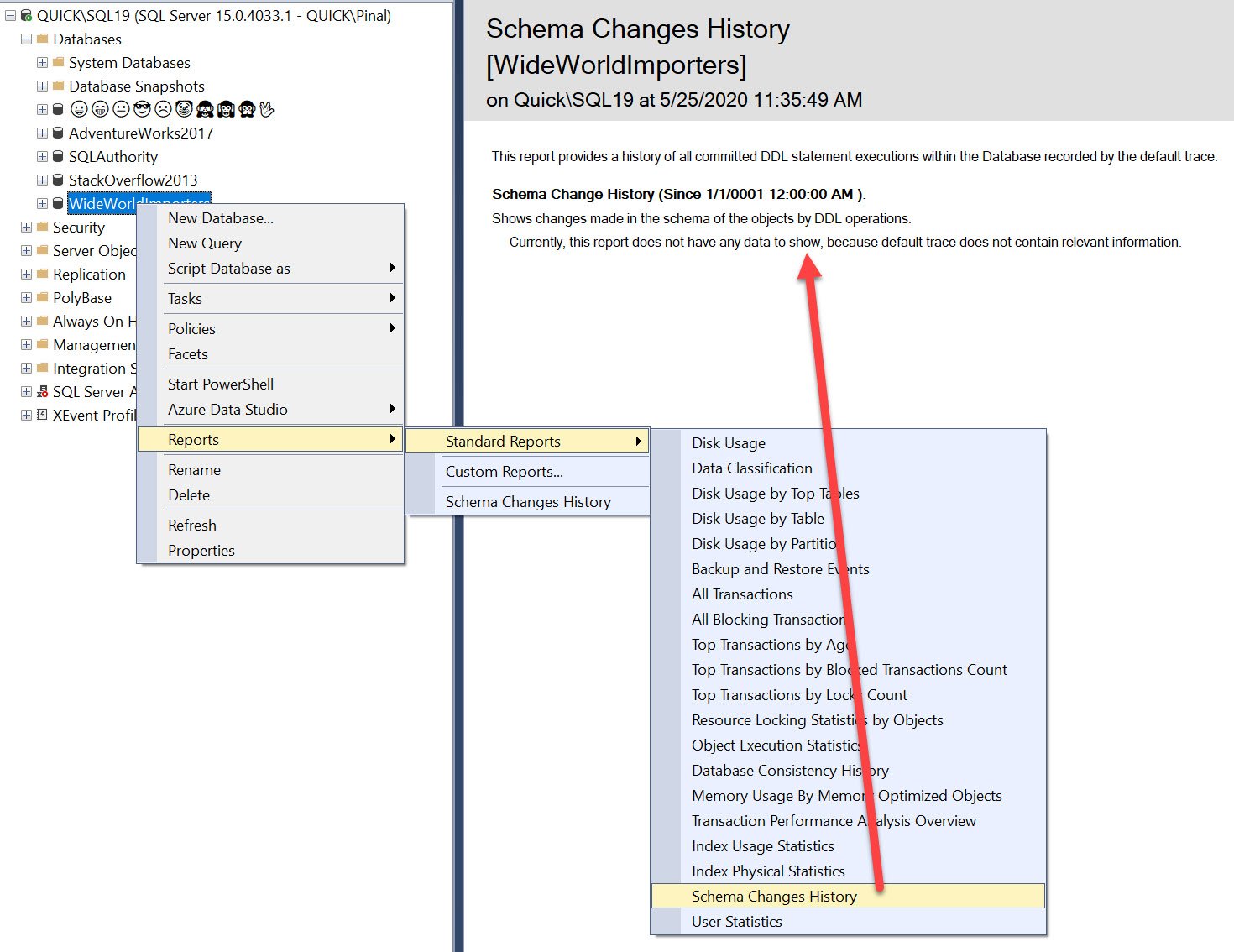Select the System Databases tree item

tap(129, 63)
